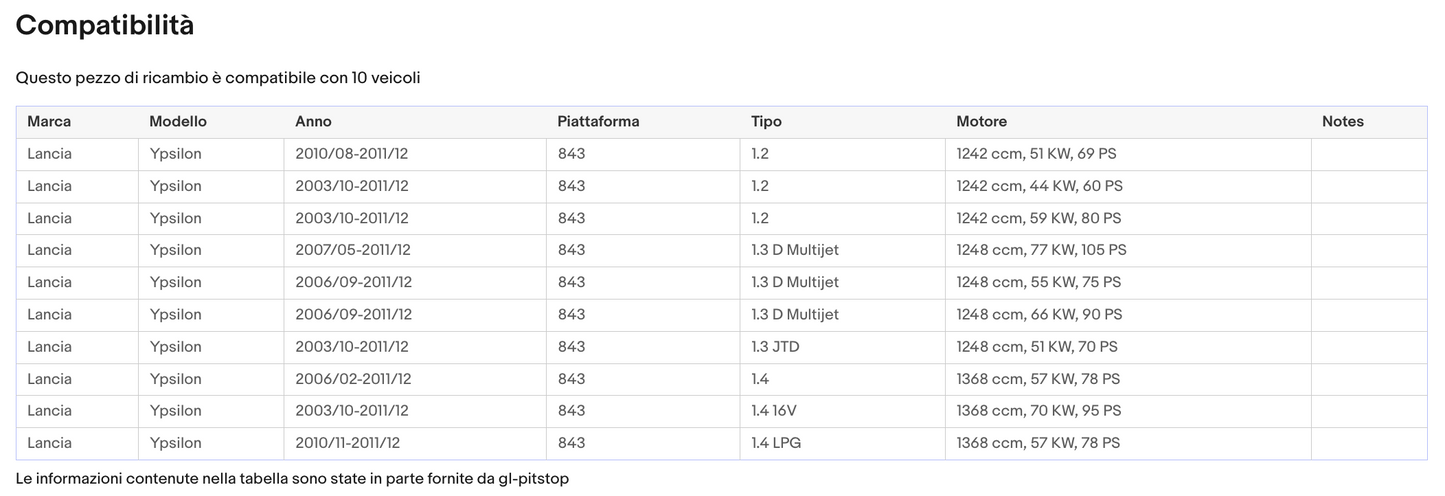Select the Tipo column header

tap(766, 122)
